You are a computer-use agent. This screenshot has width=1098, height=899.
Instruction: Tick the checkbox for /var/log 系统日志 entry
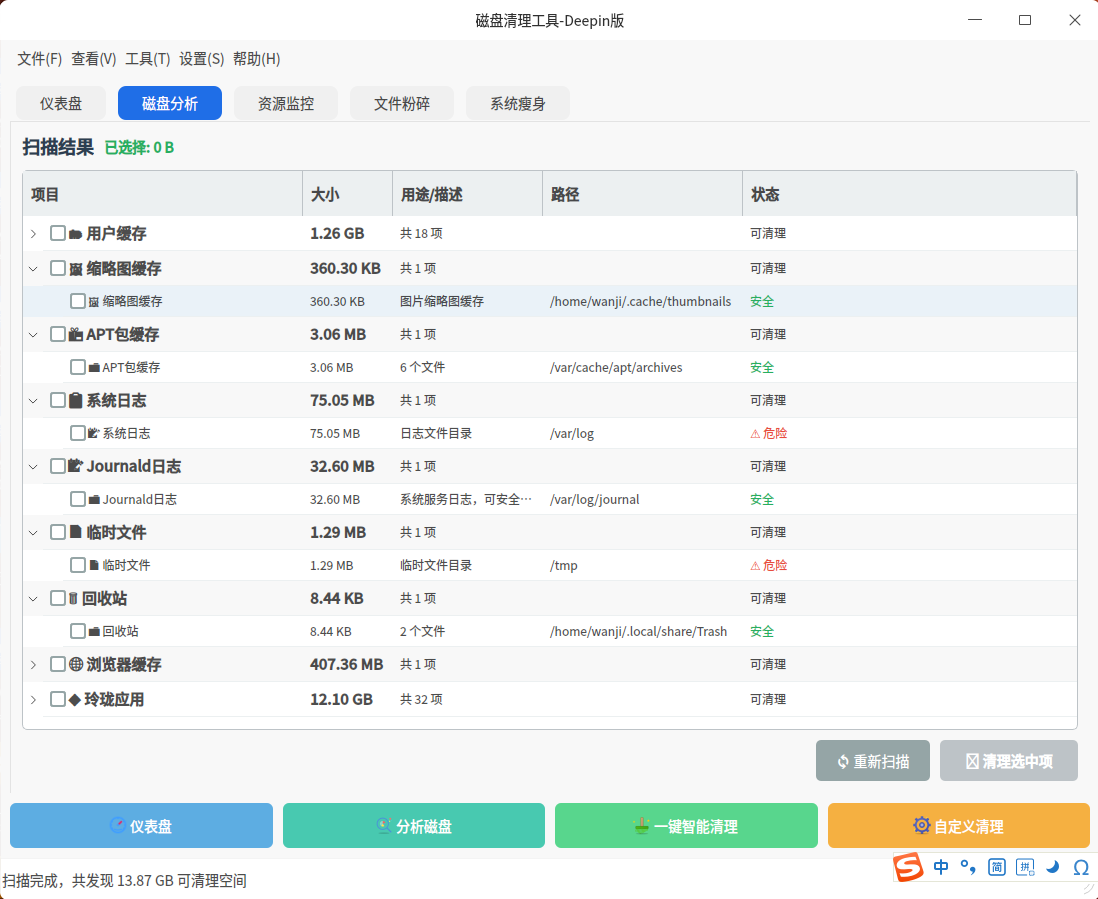pos(78,433)
